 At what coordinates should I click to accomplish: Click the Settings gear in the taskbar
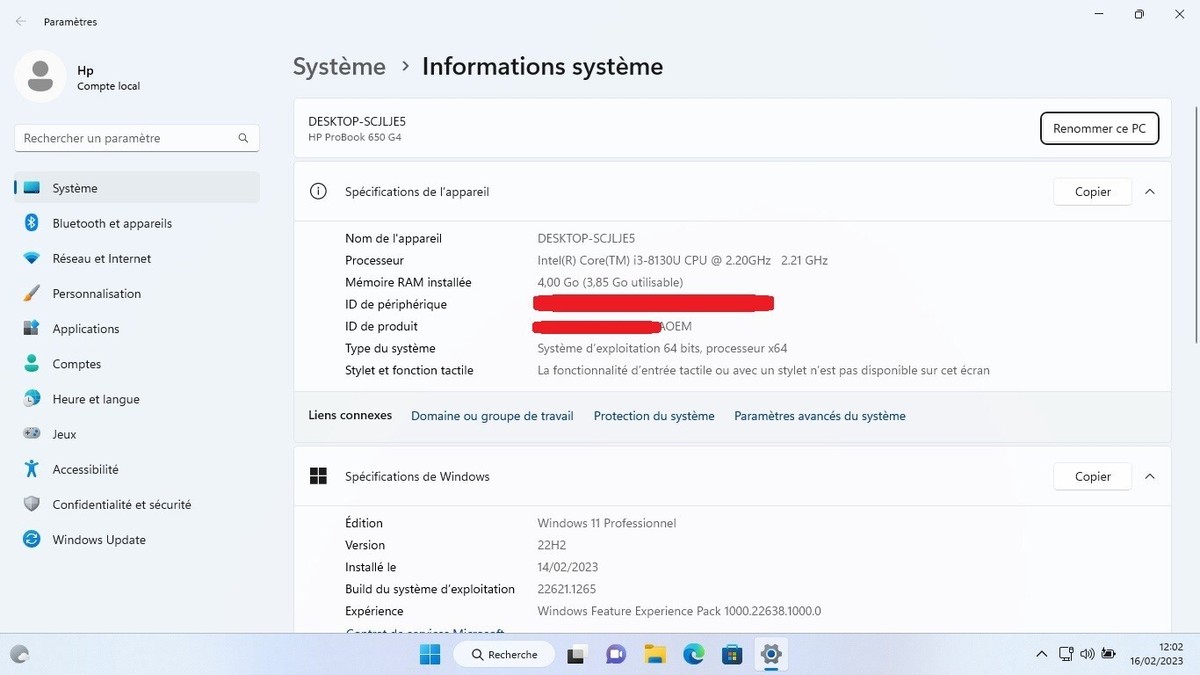pos(771,655)
